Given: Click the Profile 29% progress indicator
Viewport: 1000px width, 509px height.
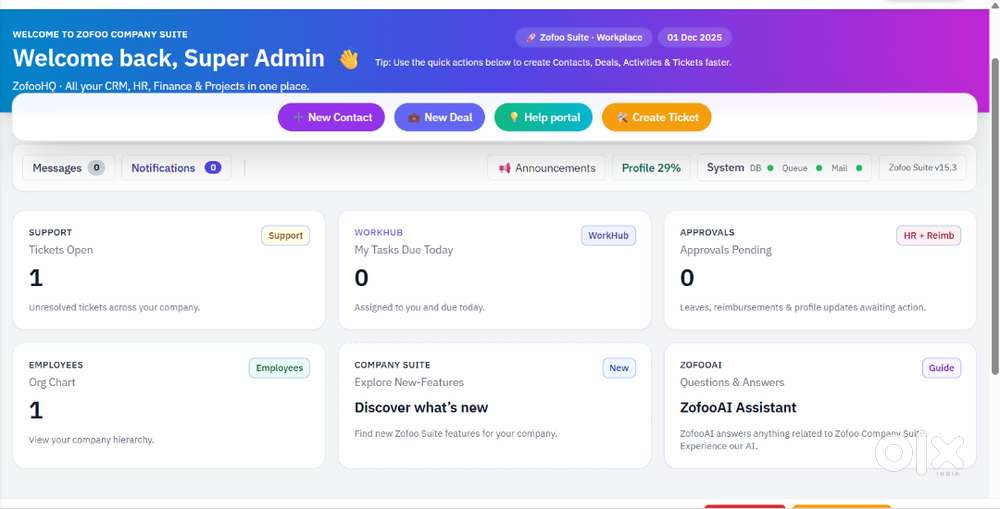Looking at the screenshot, I should coord(651,168).
